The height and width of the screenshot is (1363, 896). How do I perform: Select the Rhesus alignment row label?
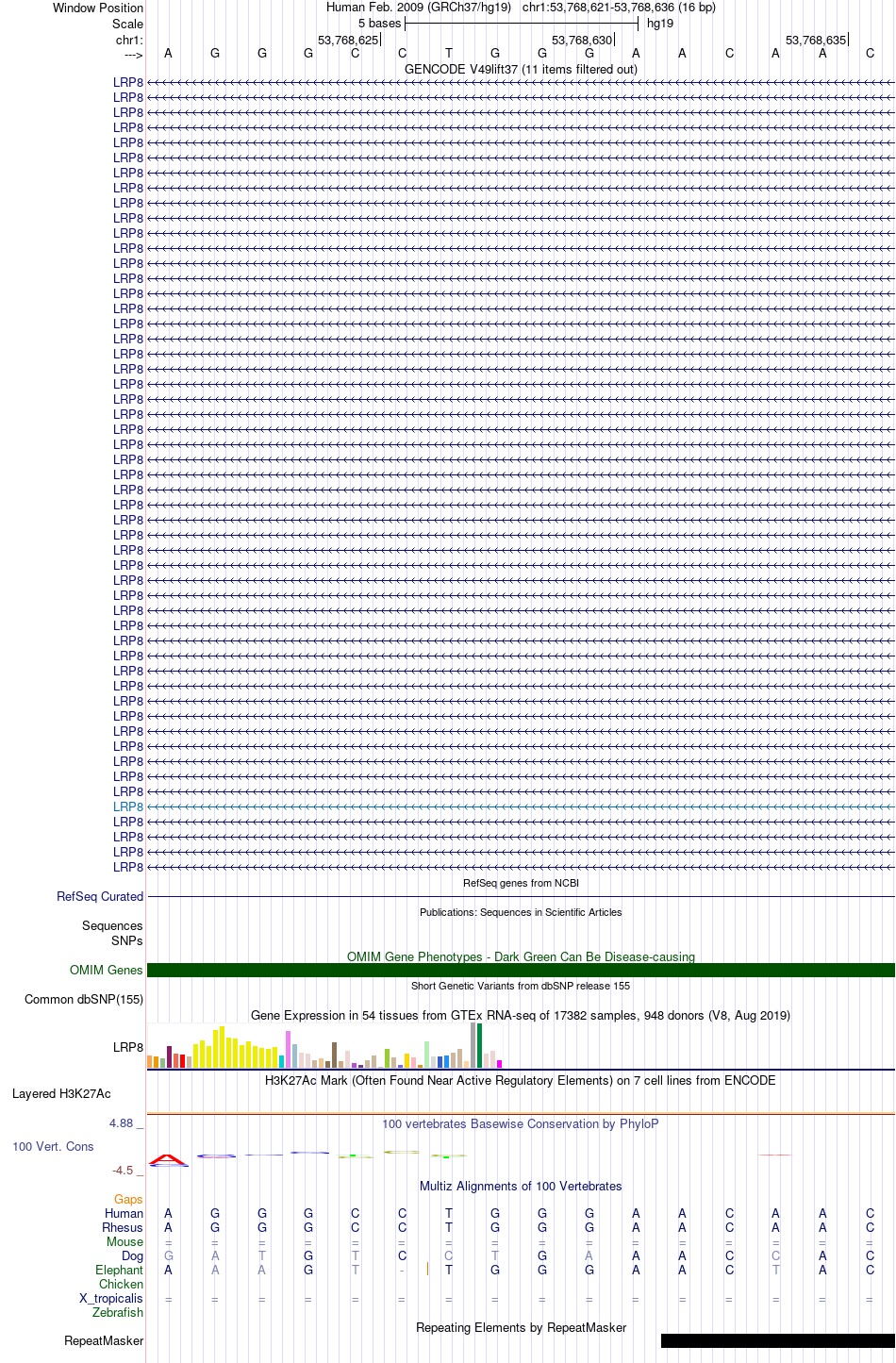click(x=123, y=1227)
